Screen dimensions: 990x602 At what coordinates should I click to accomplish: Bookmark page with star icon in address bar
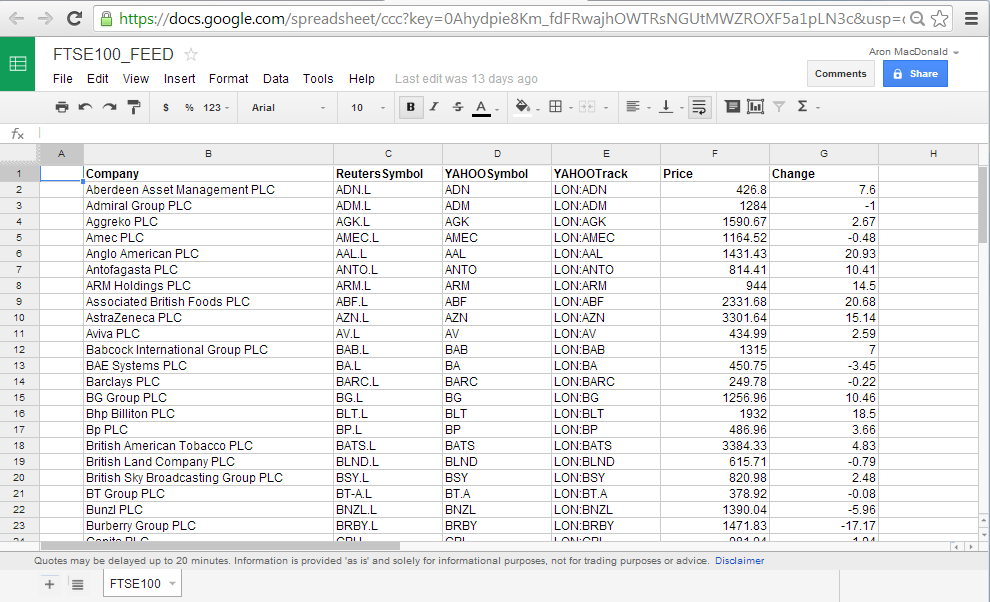click(939, 19)
